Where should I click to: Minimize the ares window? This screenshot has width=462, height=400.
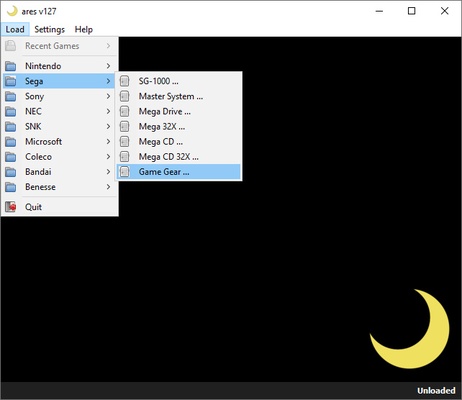pos(379,11)
